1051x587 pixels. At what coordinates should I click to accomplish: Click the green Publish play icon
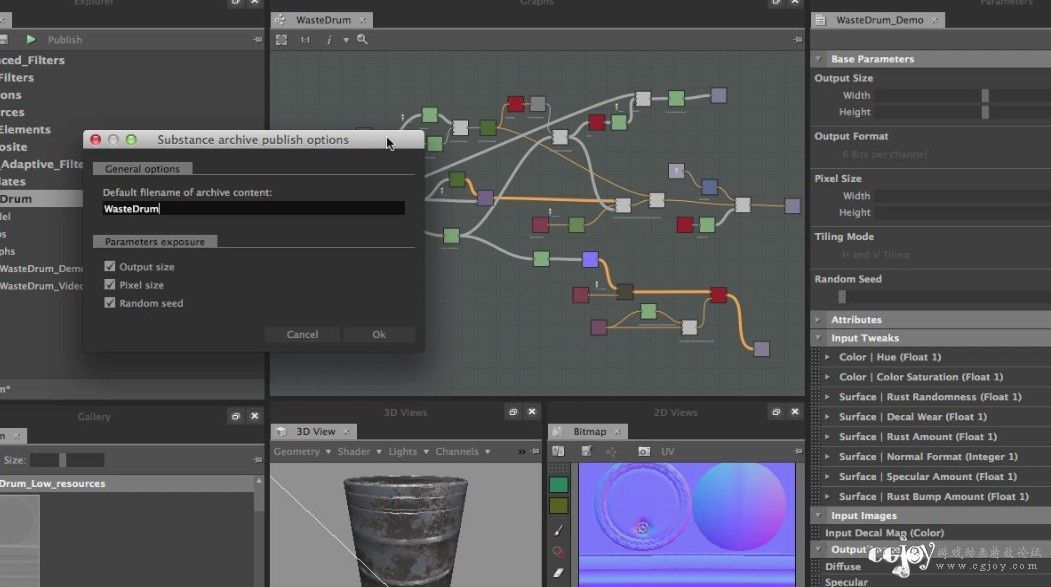(31, 40)
